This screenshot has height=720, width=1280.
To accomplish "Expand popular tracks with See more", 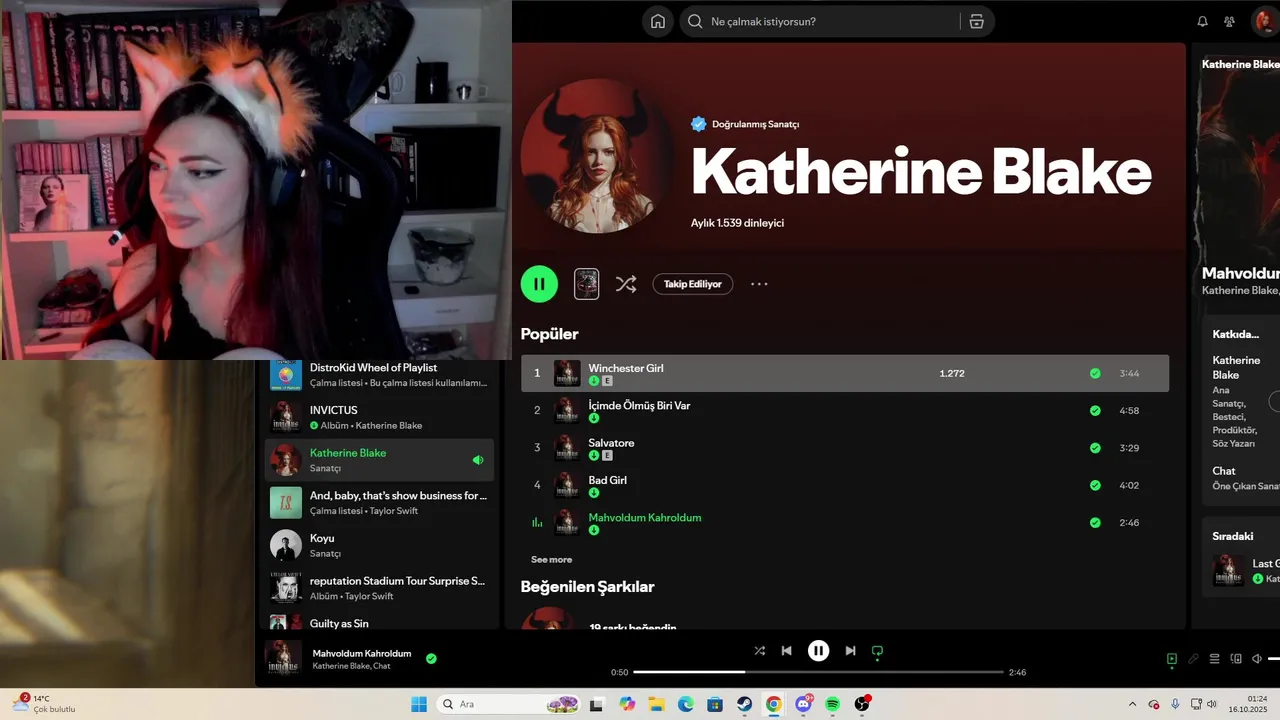I will tap(552, 559).
